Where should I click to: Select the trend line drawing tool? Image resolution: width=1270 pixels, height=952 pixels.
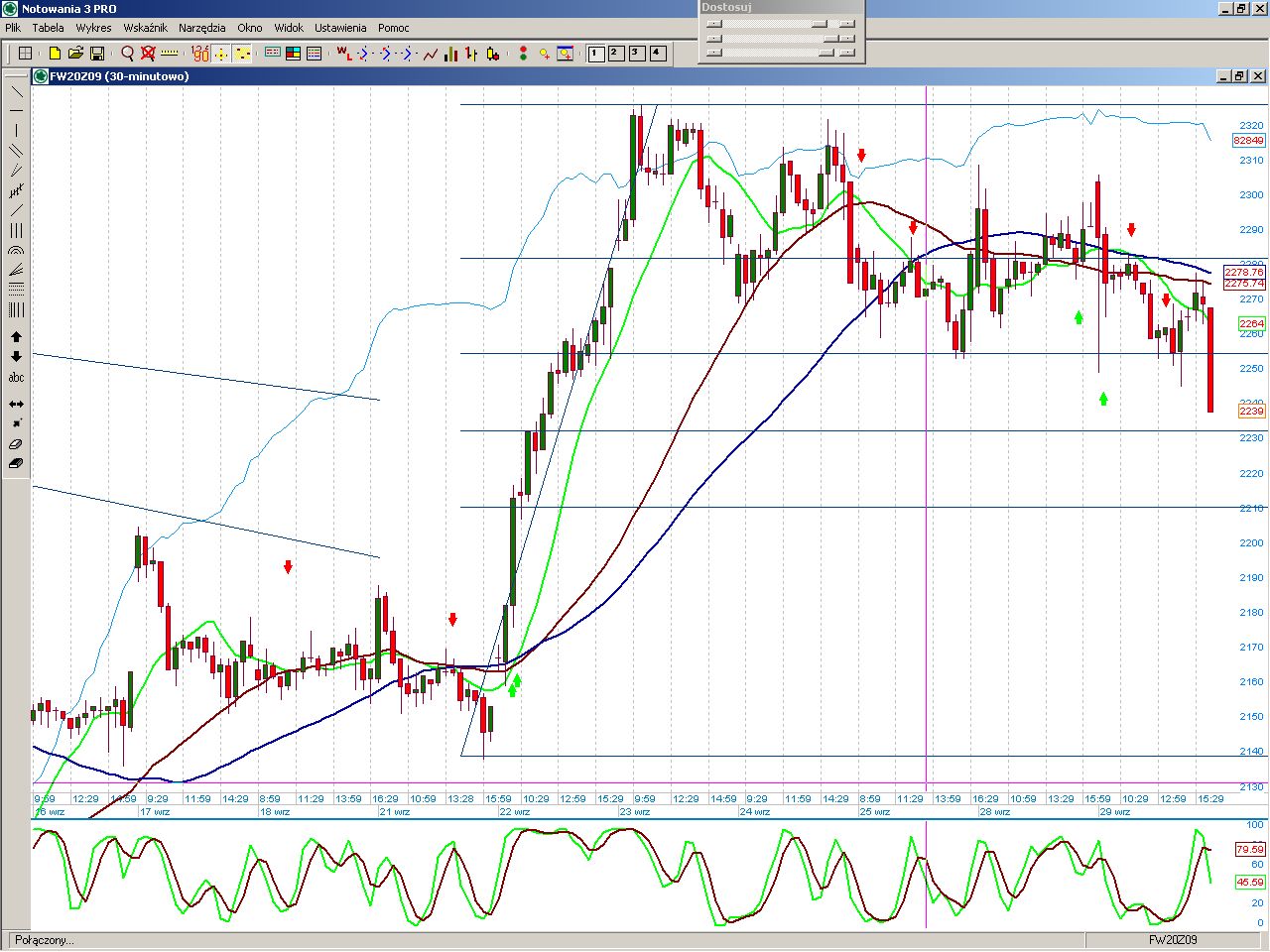tap(16, 91)
